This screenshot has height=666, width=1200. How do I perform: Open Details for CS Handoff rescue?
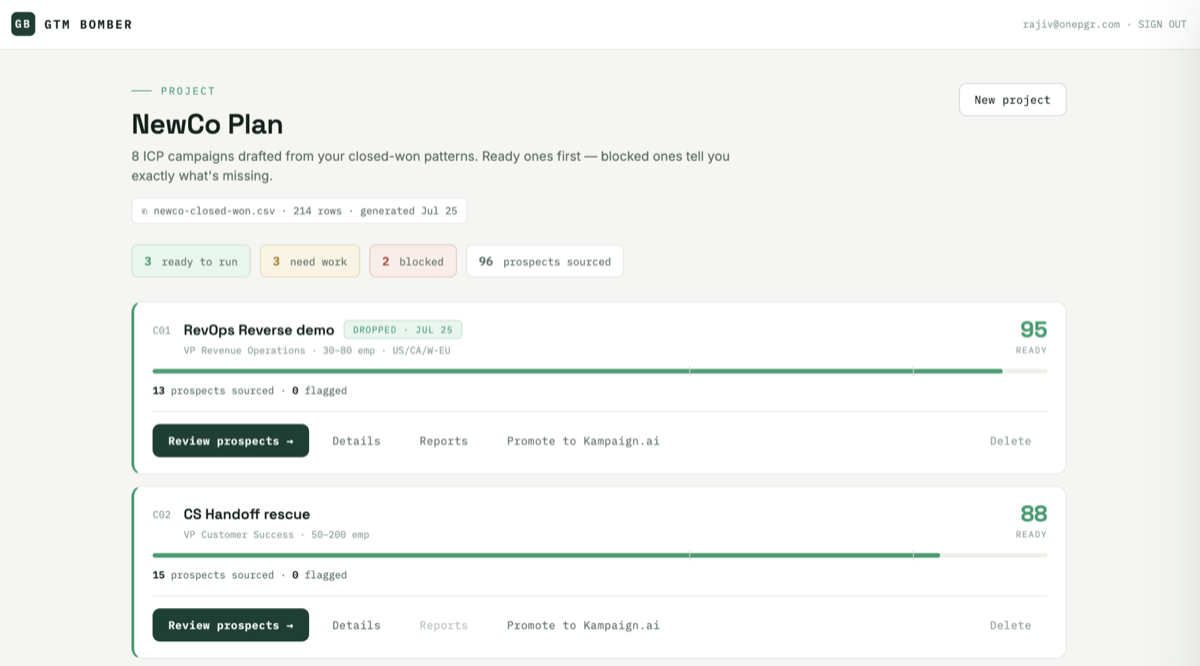[356, 625]
